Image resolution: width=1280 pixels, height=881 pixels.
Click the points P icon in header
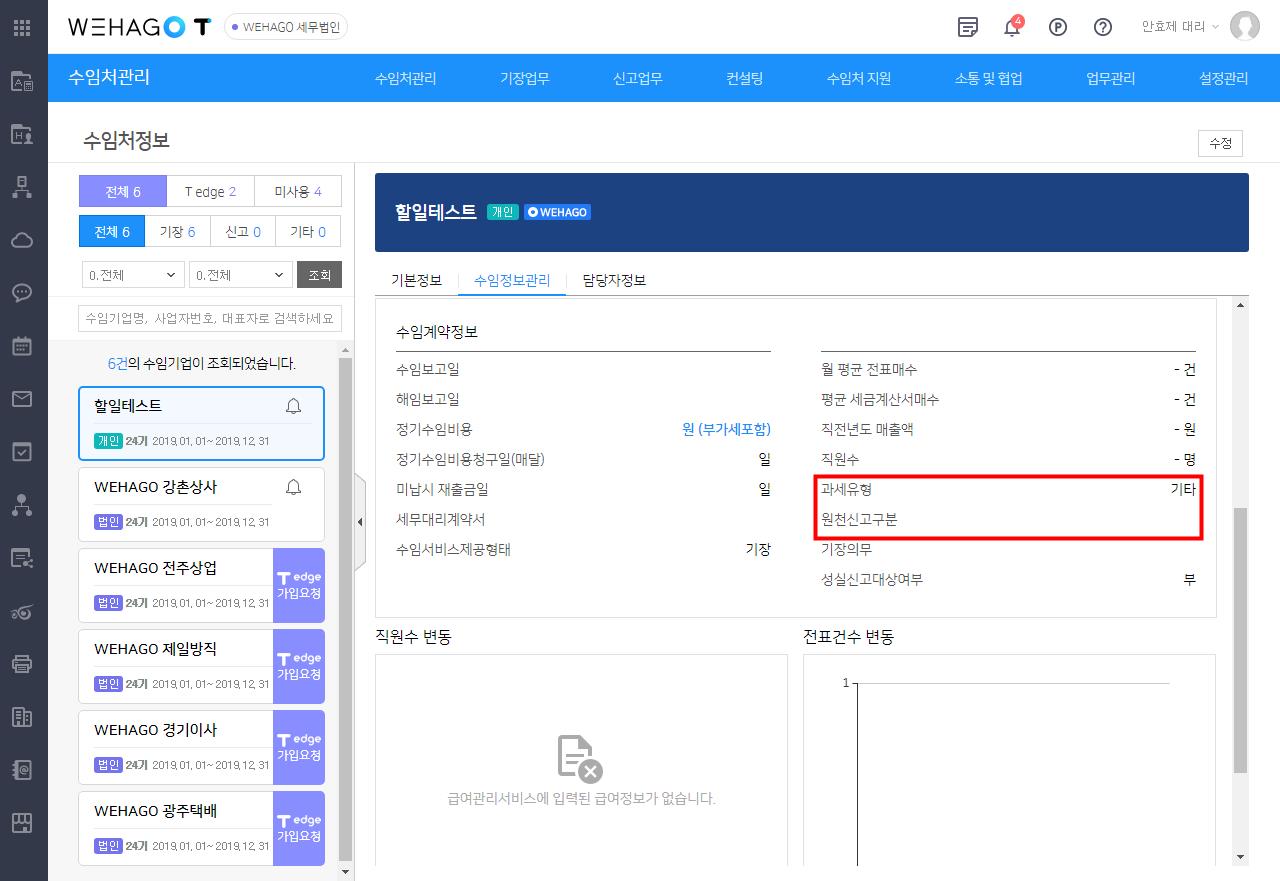1058,27
